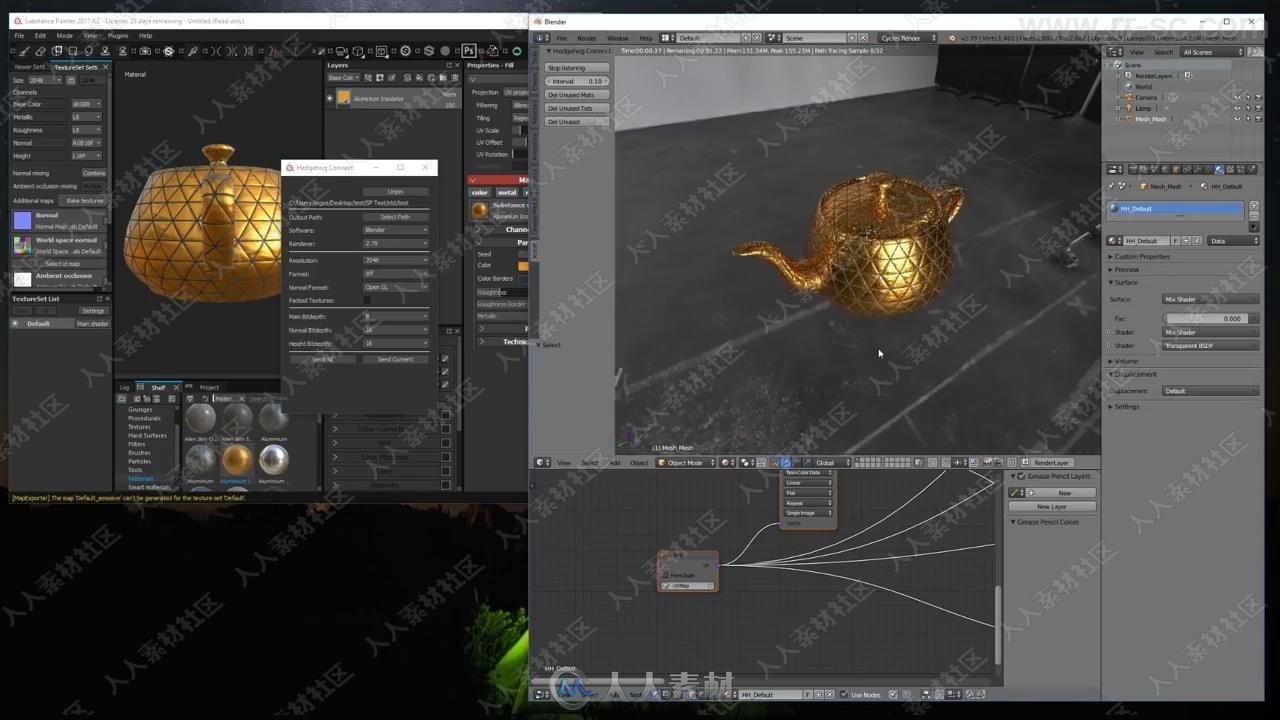Toggle the Use Nodes checkbox in node editor
The height and width of the screenshot is (720, 1280).
844,694
